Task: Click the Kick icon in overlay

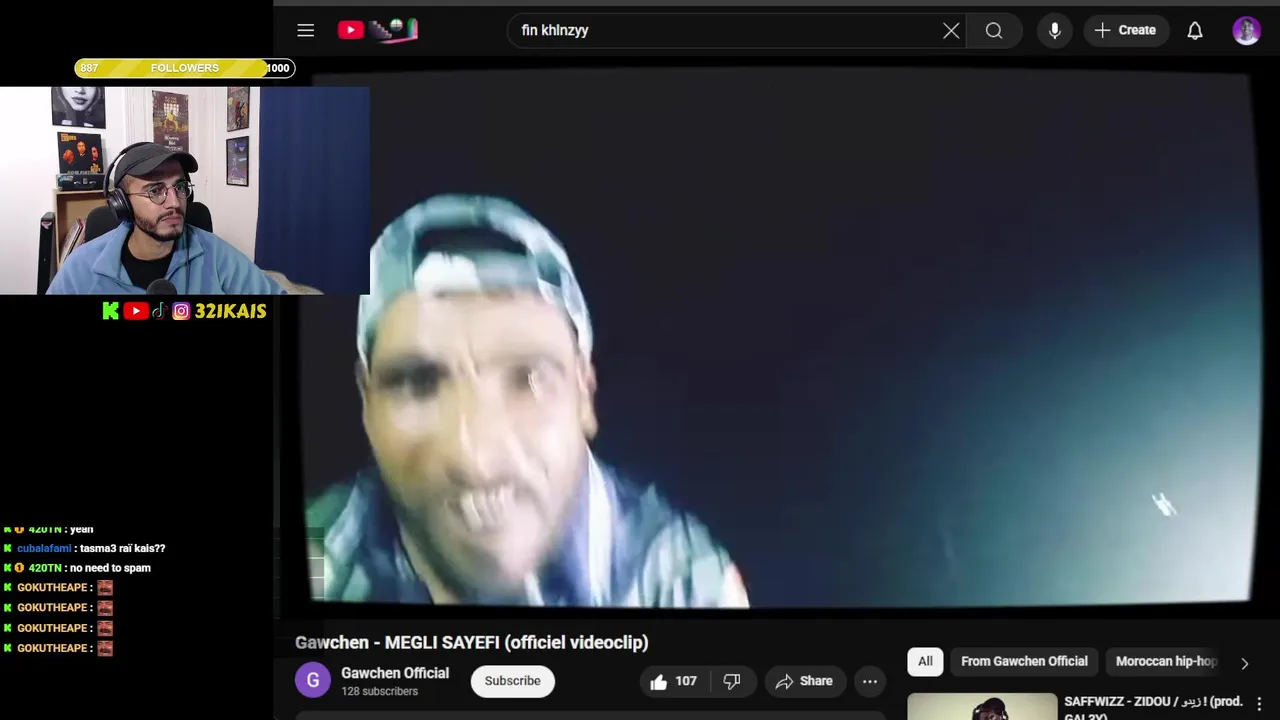Action: click(x=110, y=311)
